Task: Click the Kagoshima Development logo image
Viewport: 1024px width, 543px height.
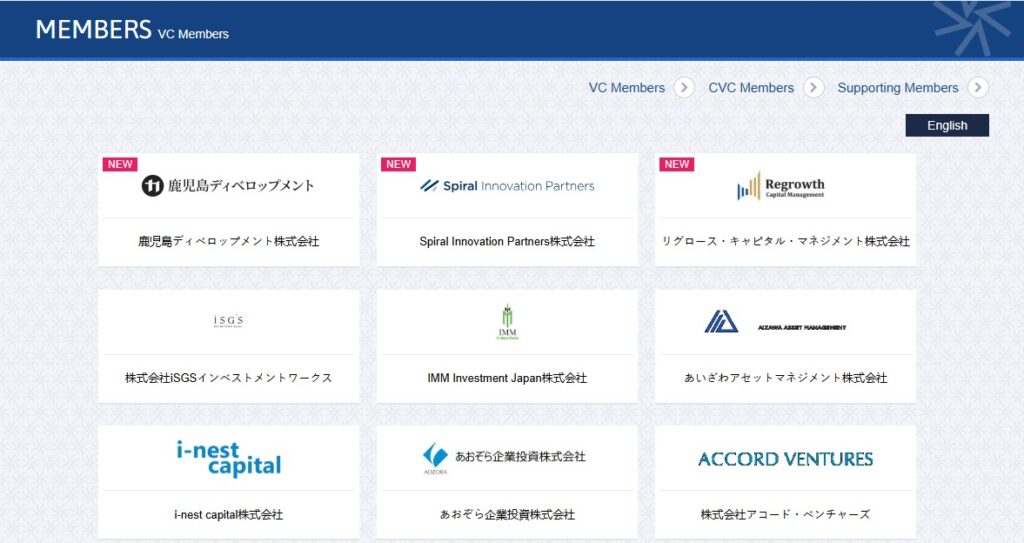Action: (x=228, y=186)
